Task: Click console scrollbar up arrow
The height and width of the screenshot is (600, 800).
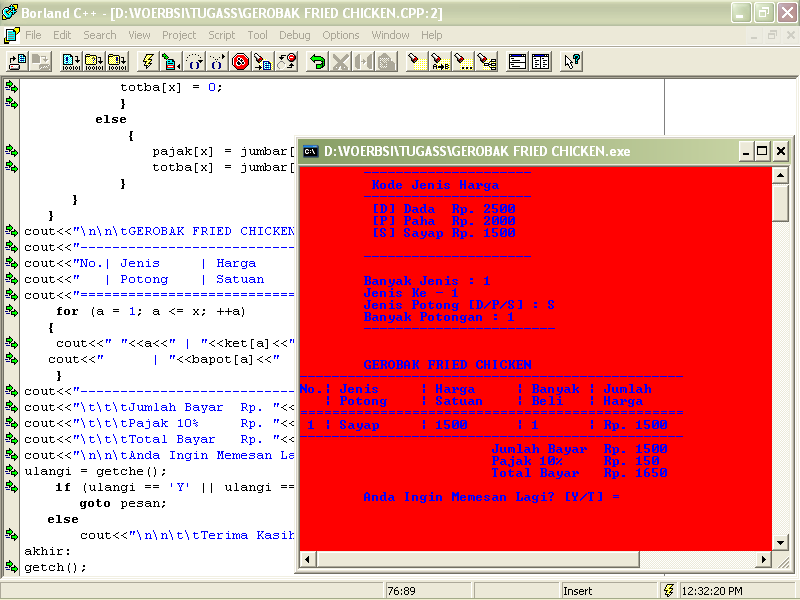Action: (x=780, y=176)
